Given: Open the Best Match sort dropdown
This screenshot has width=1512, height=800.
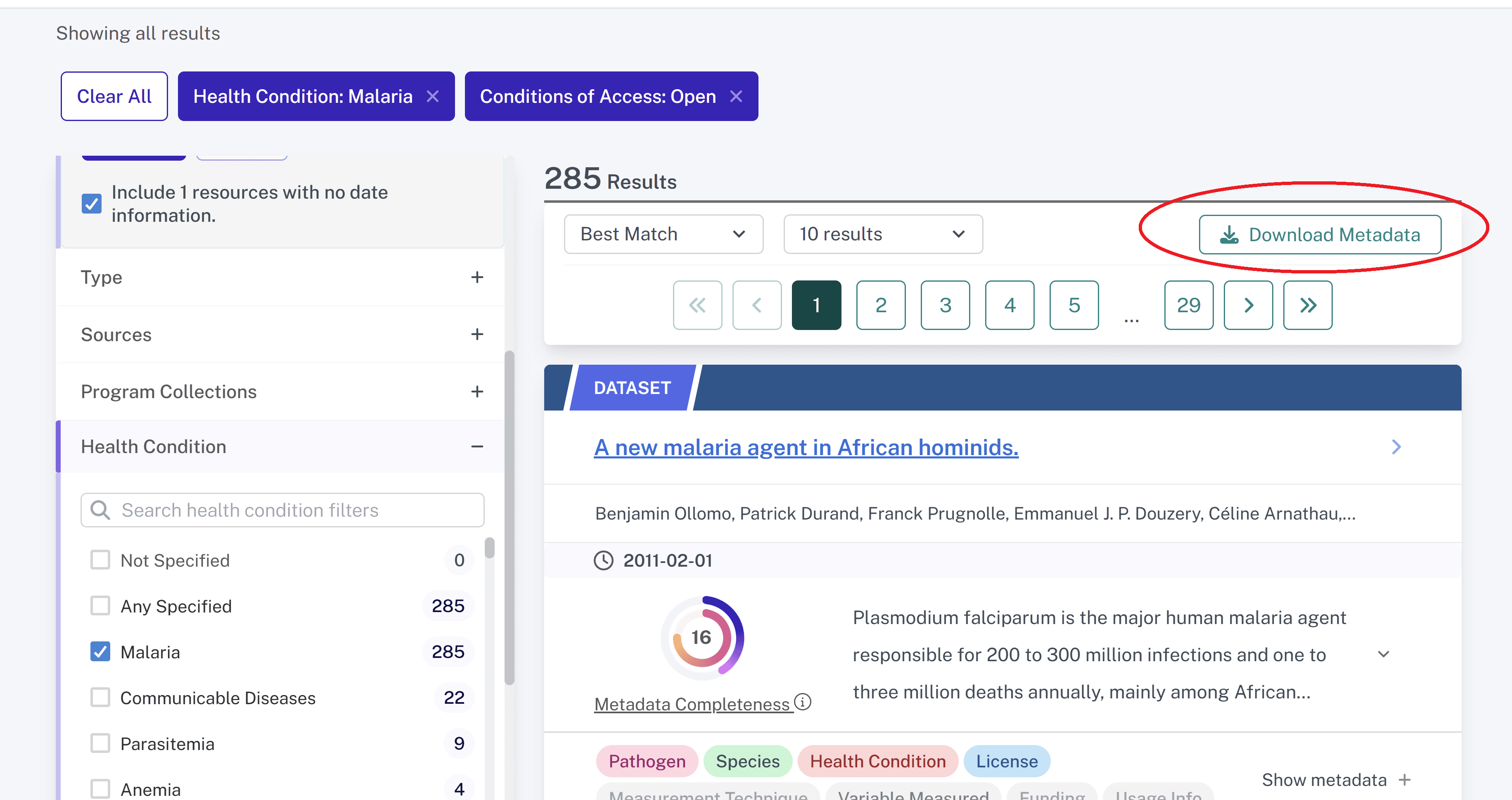Looking at the screenshot, I should (663, 234).
